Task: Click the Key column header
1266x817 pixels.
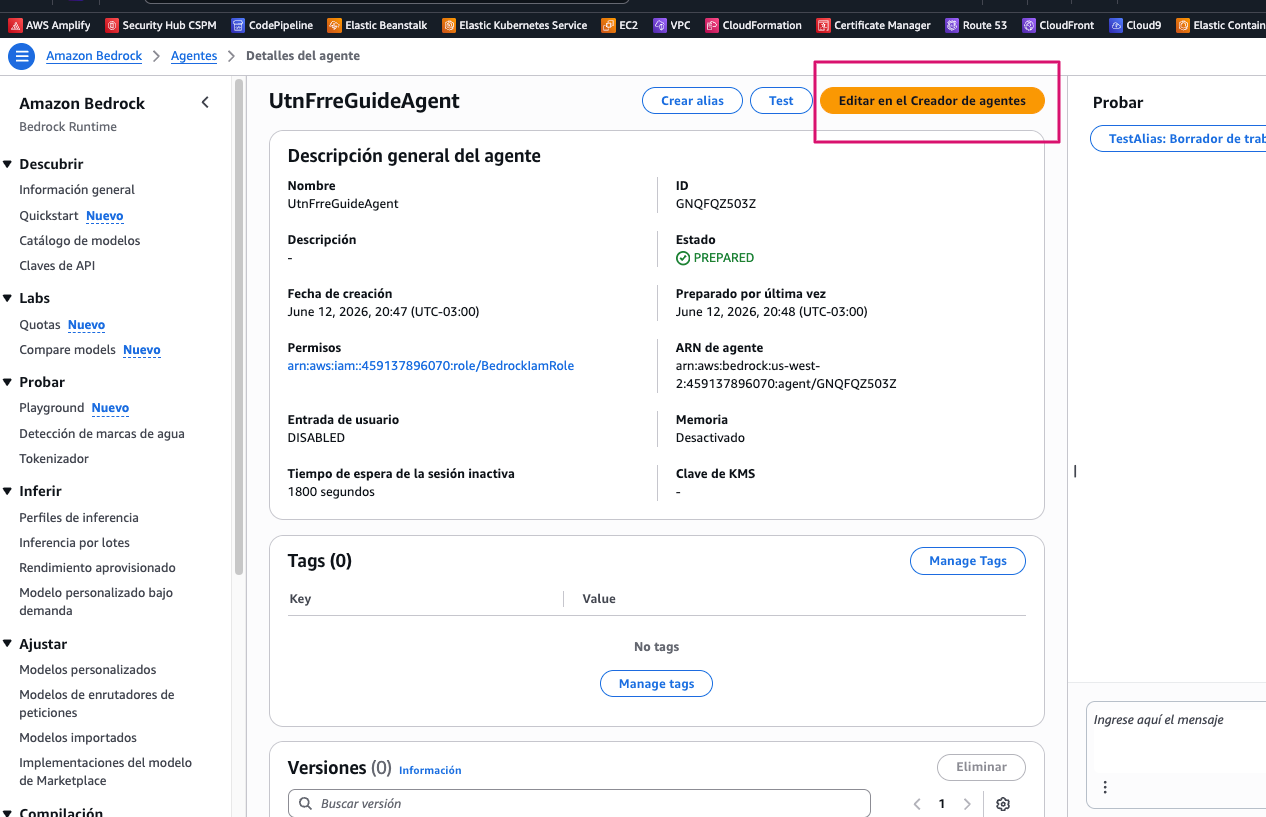Action: pos(300,599)
